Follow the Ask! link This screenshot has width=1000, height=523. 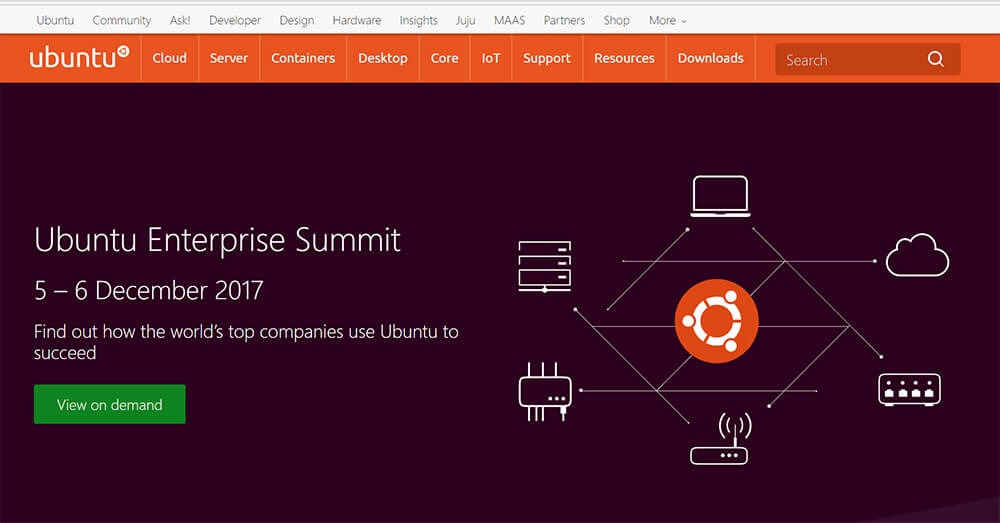coord(180,20)
